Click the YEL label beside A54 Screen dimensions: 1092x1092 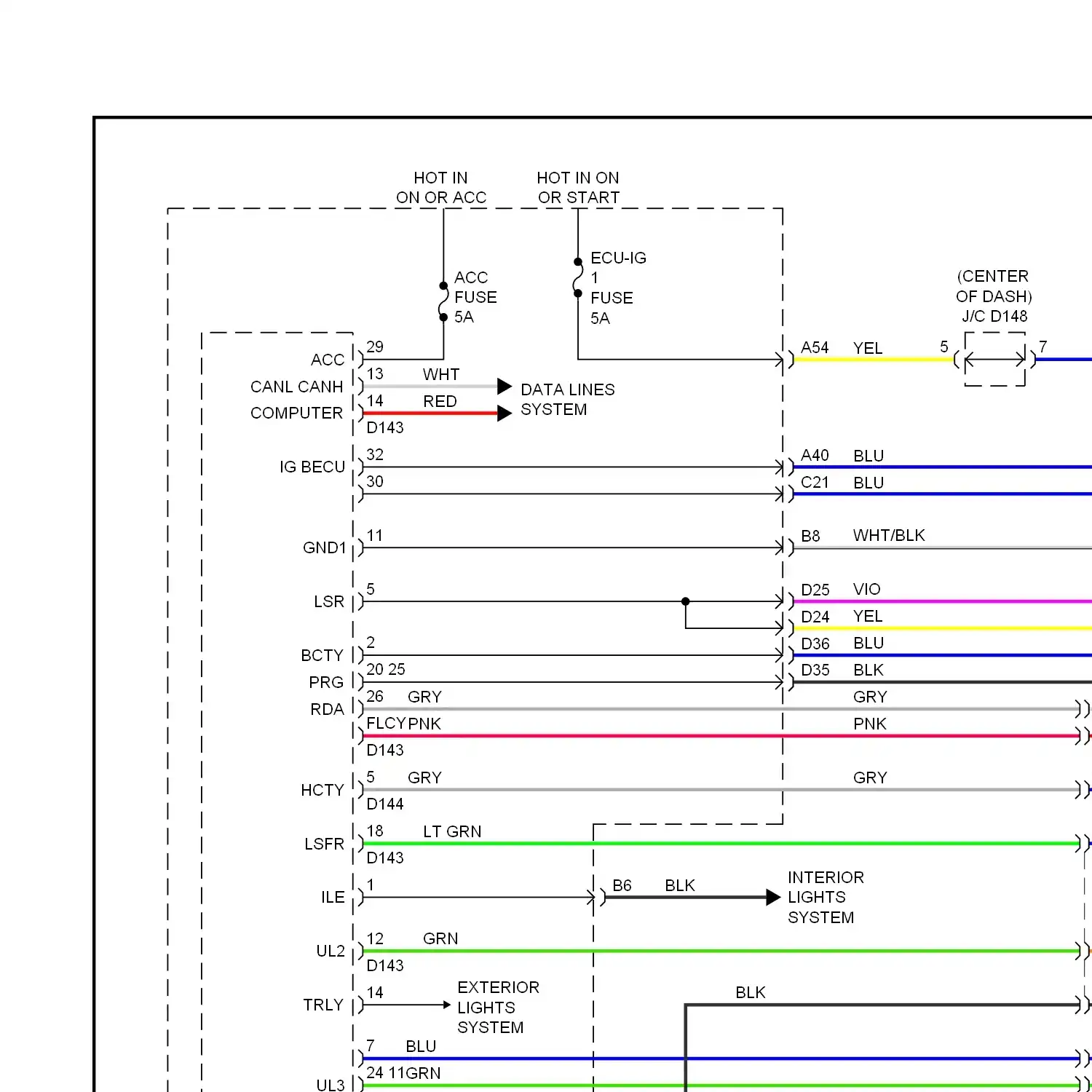[868, 349]
